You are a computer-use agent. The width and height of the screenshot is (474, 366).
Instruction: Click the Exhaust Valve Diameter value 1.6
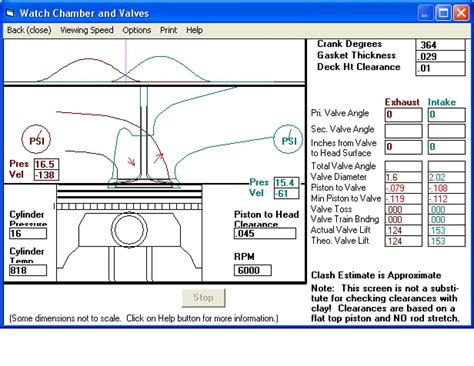(403, 177)
